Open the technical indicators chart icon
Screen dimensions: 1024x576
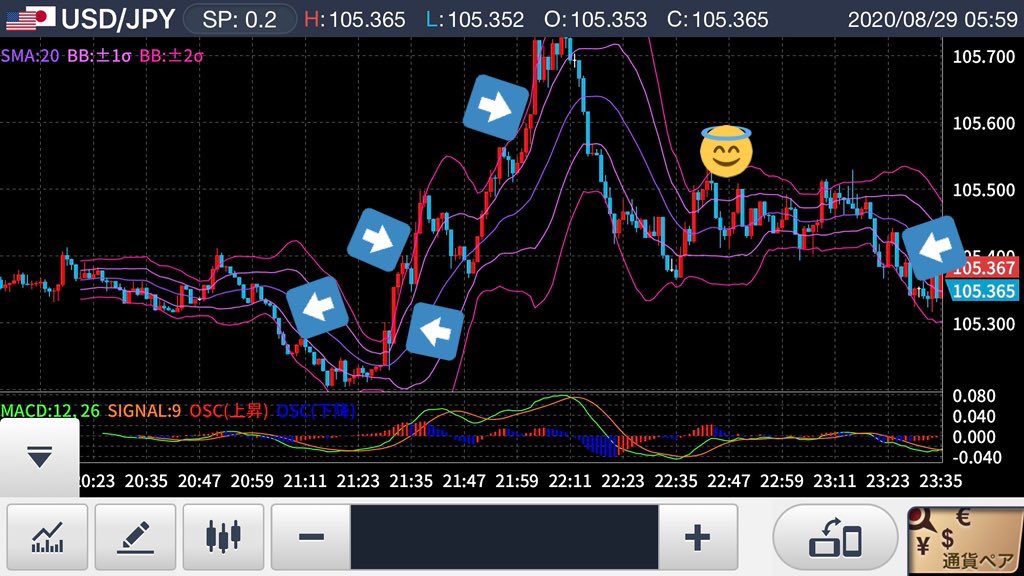tap(47, 537)
